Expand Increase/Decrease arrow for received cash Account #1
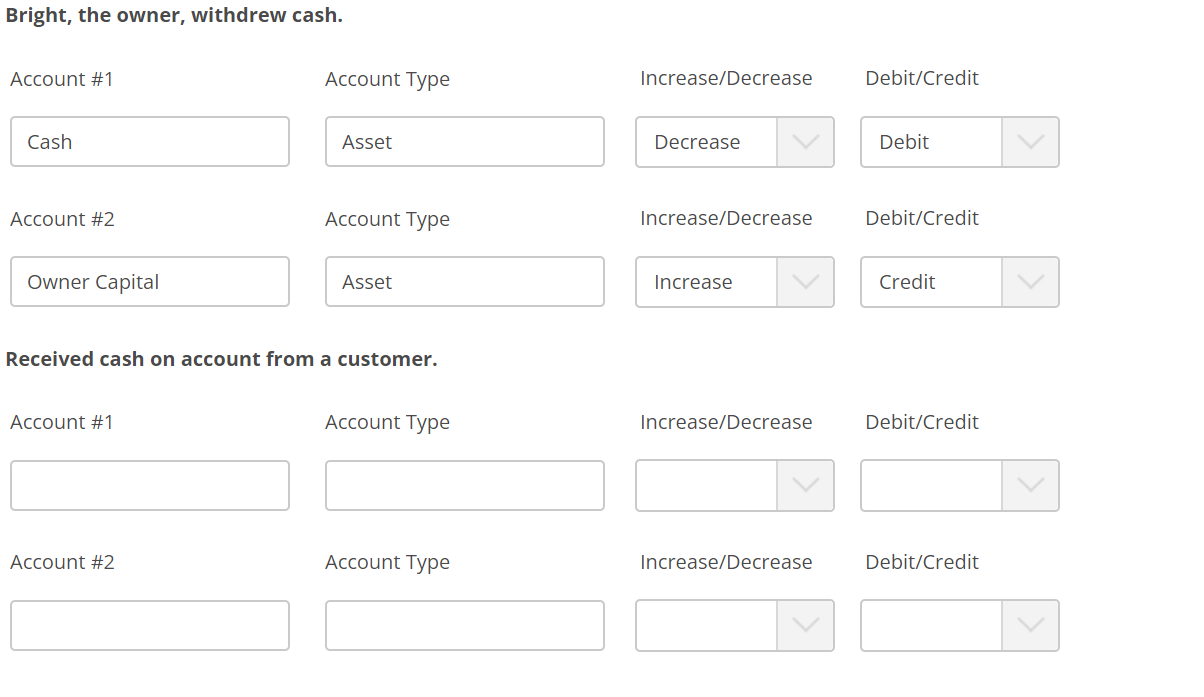1204x697 pixels. pyautogui.click(x=806, y=485)
